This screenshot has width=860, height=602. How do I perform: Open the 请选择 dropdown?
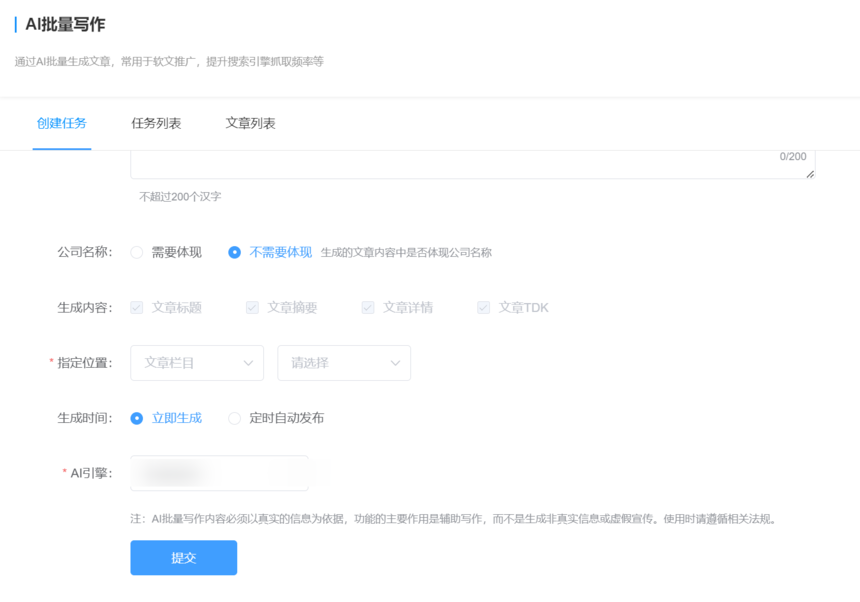(x=344, y=363)
